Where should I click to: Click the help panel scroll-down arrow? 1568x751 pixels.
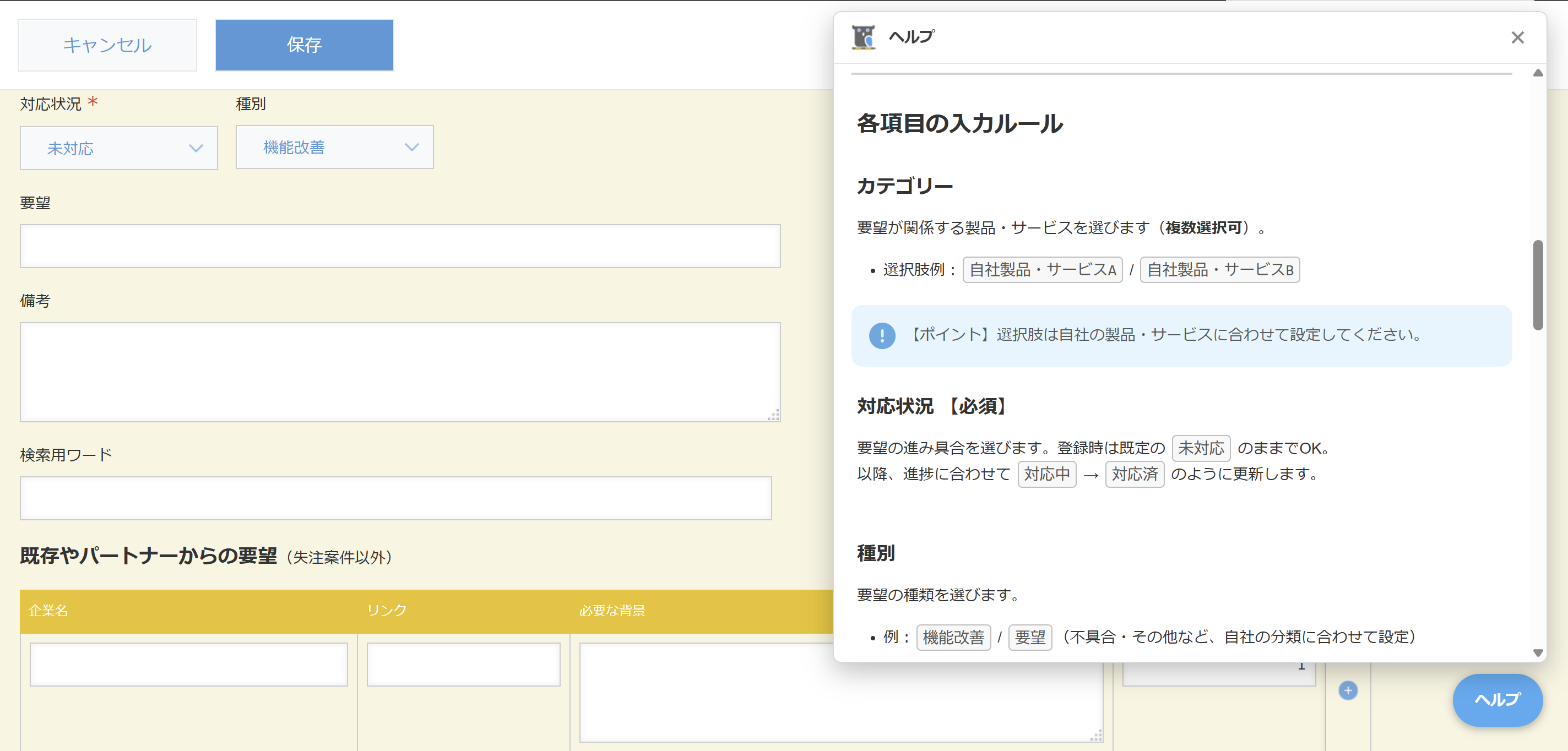1538,652
